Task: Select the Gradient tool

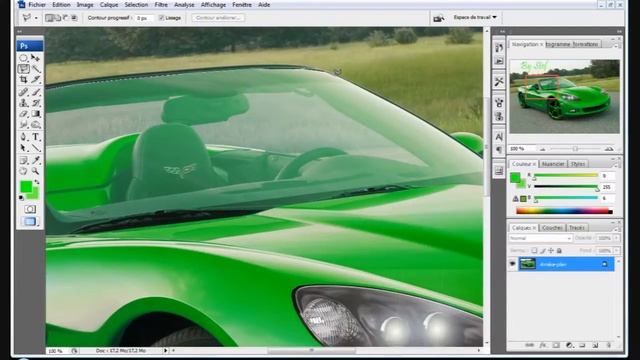Action: click(x=36, y=114)
